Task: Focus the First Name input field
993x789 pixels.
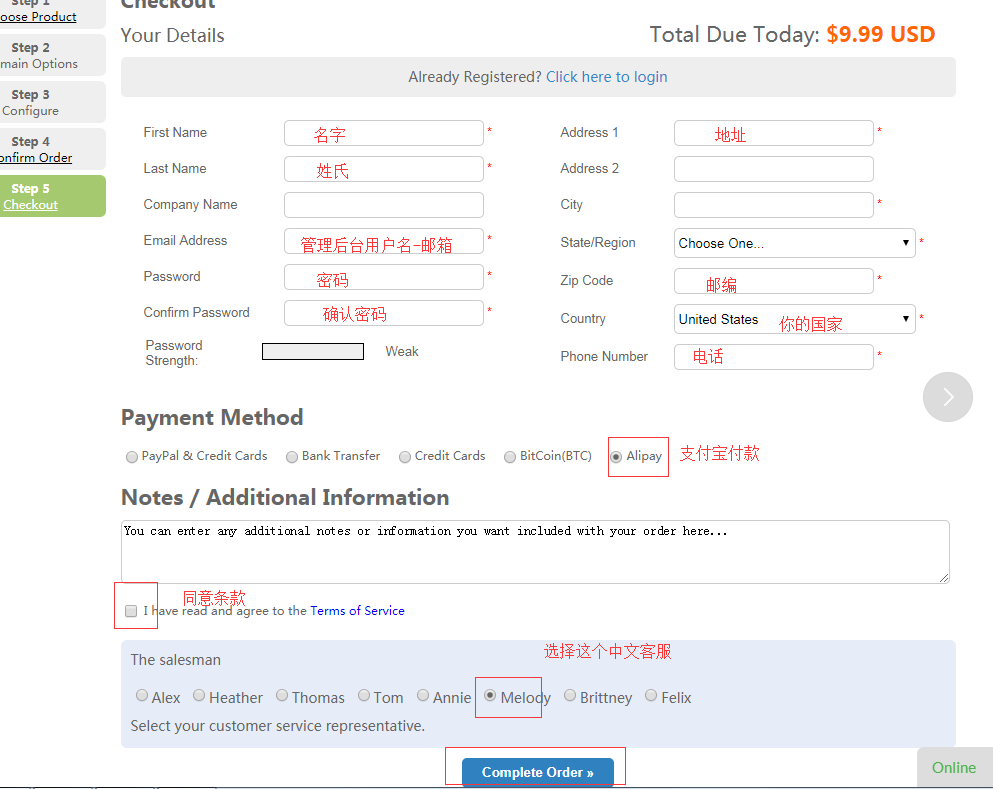Action: 383,133
